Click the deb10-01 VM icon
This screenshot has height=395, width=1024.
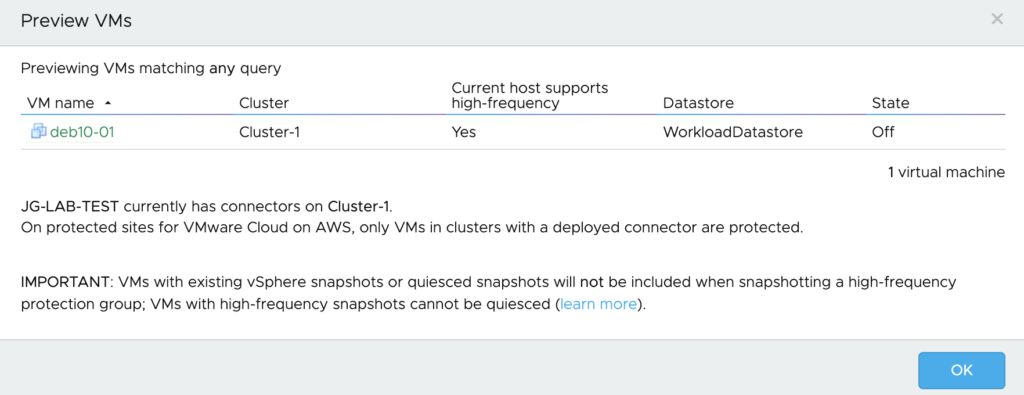(x=39, y=131)
